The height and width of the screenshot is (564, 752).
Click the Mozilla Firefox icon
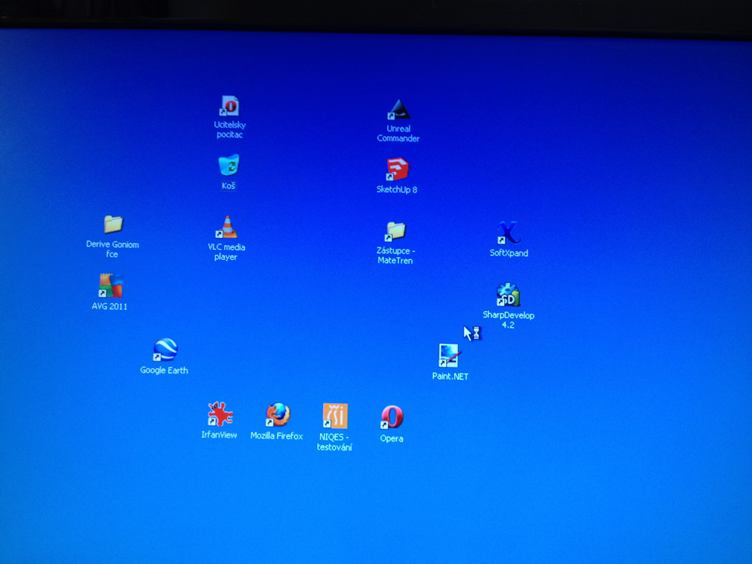pos(277,415)
